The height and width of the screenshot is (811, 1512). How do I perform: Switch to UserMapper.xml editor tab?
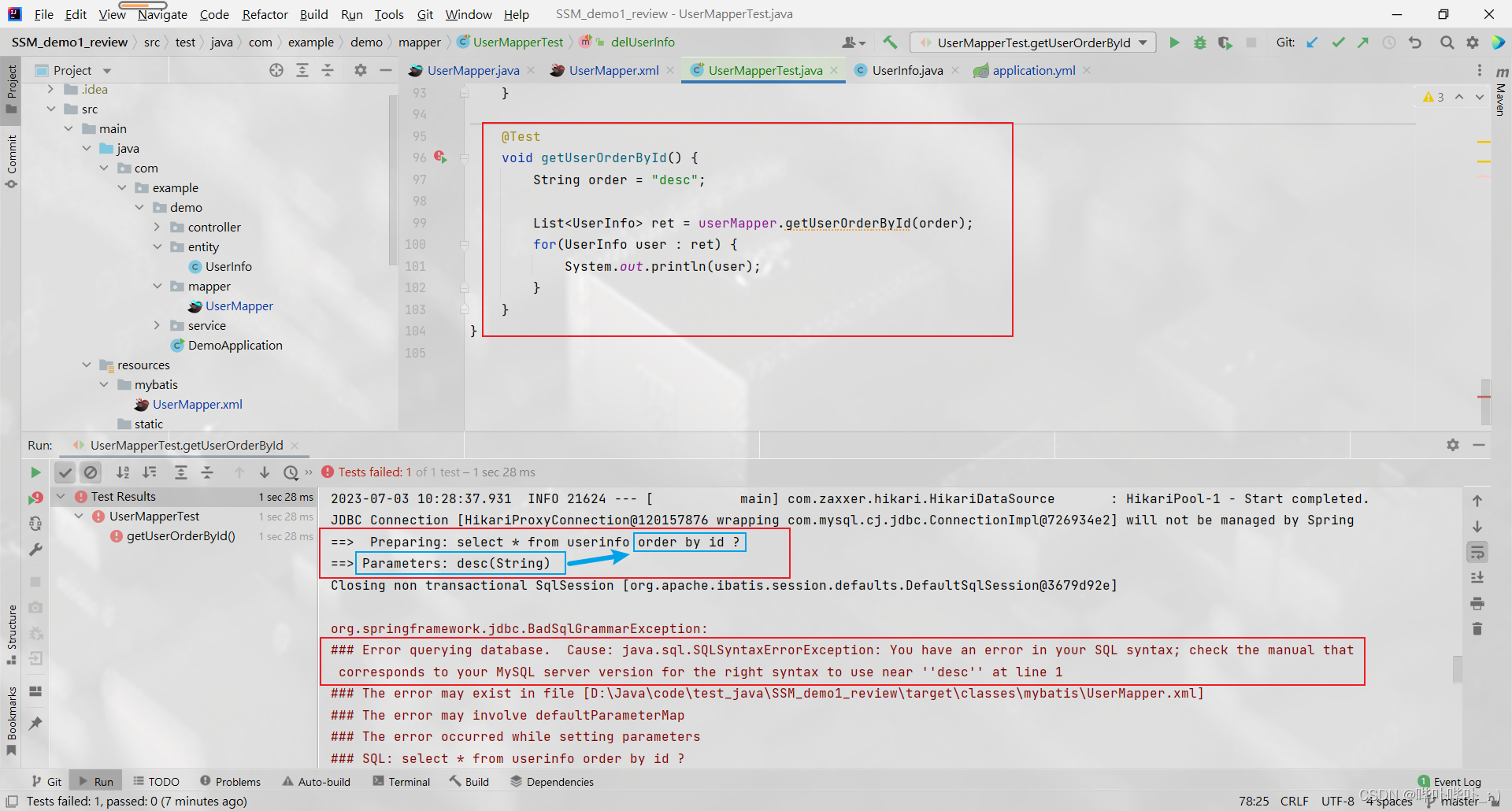coord(613,70)
